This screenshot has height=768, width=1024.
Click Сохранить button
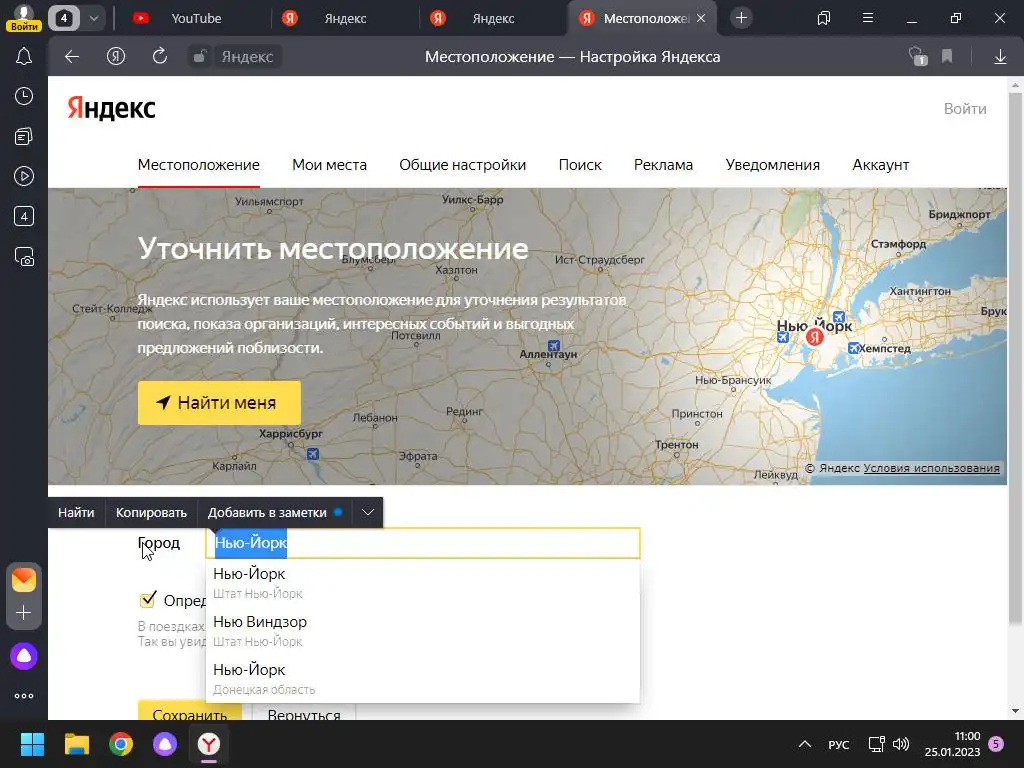click(189, 712)
